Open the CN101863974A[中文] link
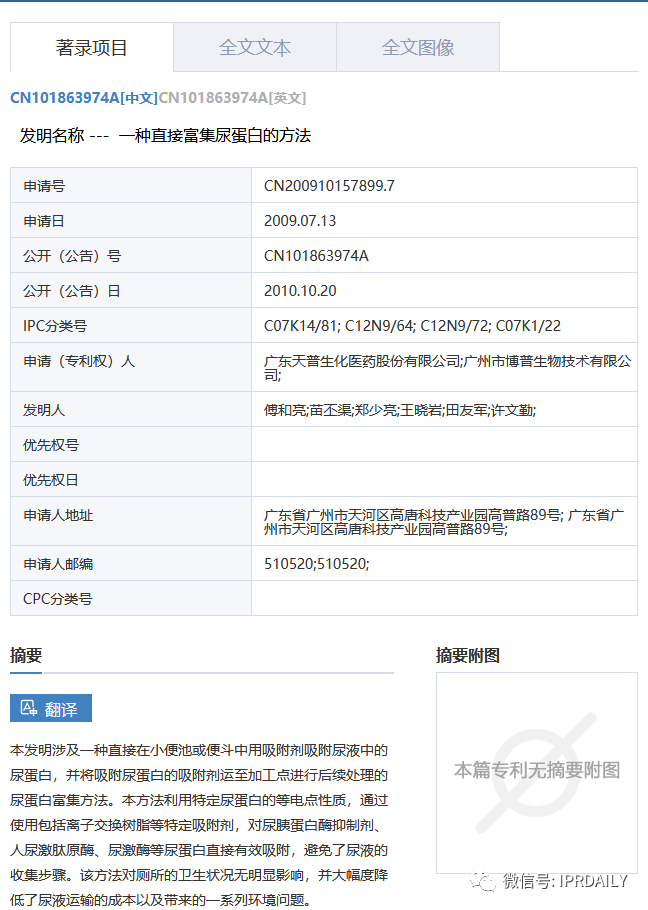The image size is (648, 910). [84, 98]
